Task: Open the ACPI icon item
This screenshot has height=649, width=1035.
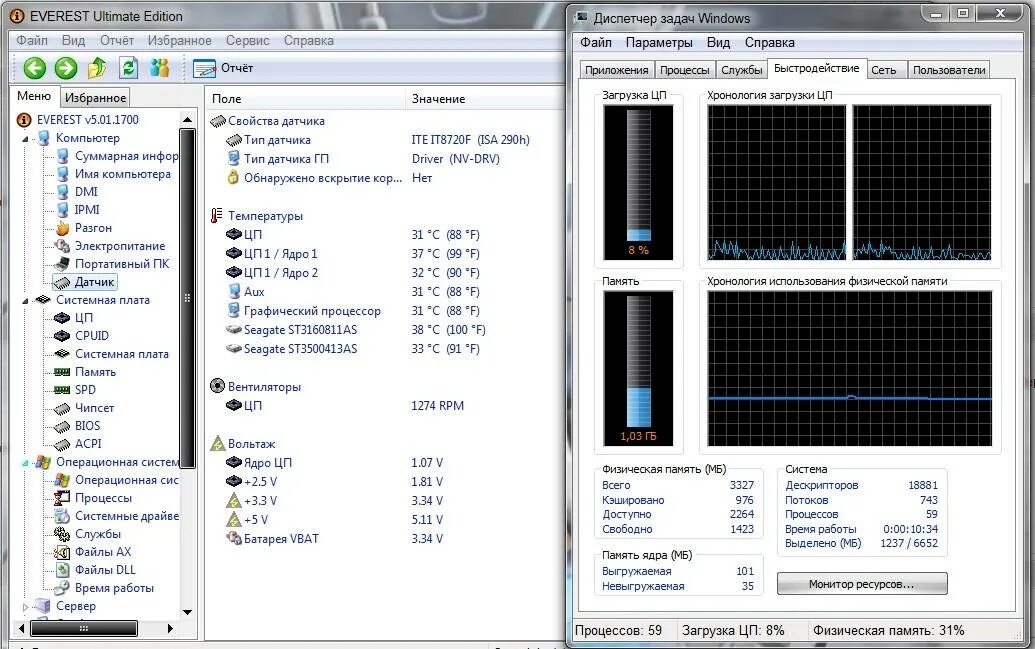Action: [62, 444]
